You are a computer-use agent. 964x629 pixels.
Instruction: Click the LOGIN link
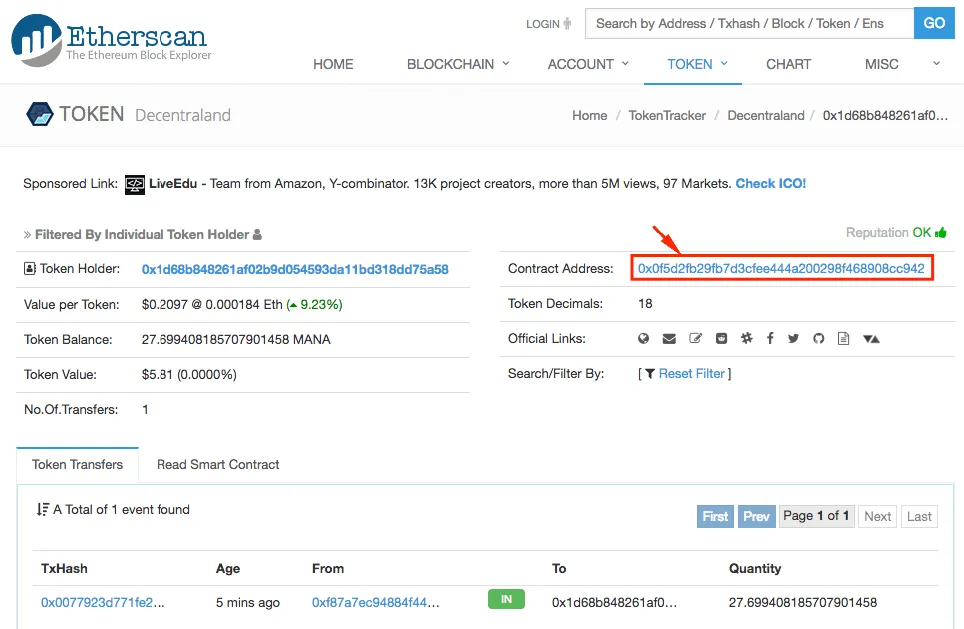coord(543,24)
